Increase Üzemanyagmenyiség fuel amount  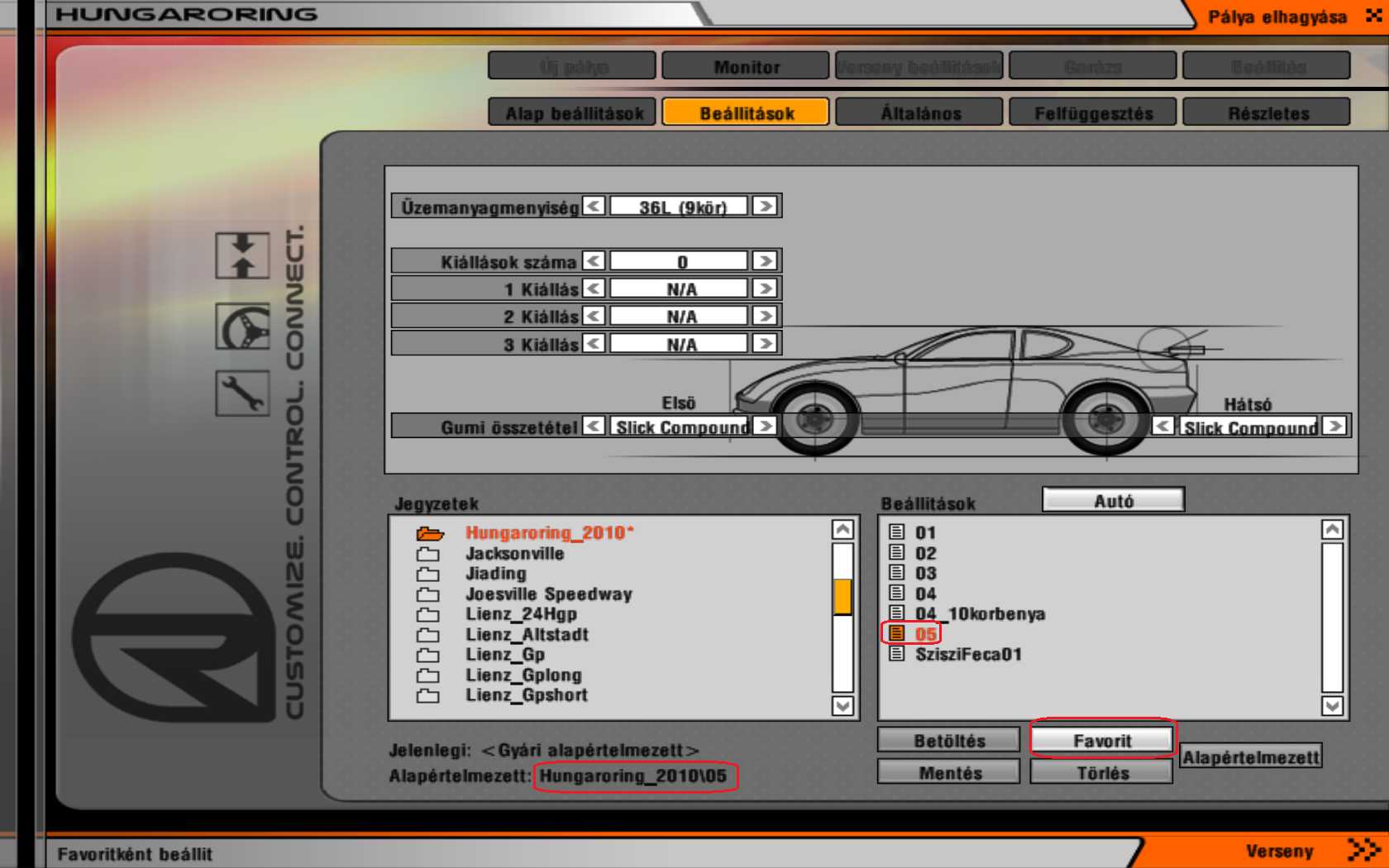pyautogui.click(x=765, y=206)
